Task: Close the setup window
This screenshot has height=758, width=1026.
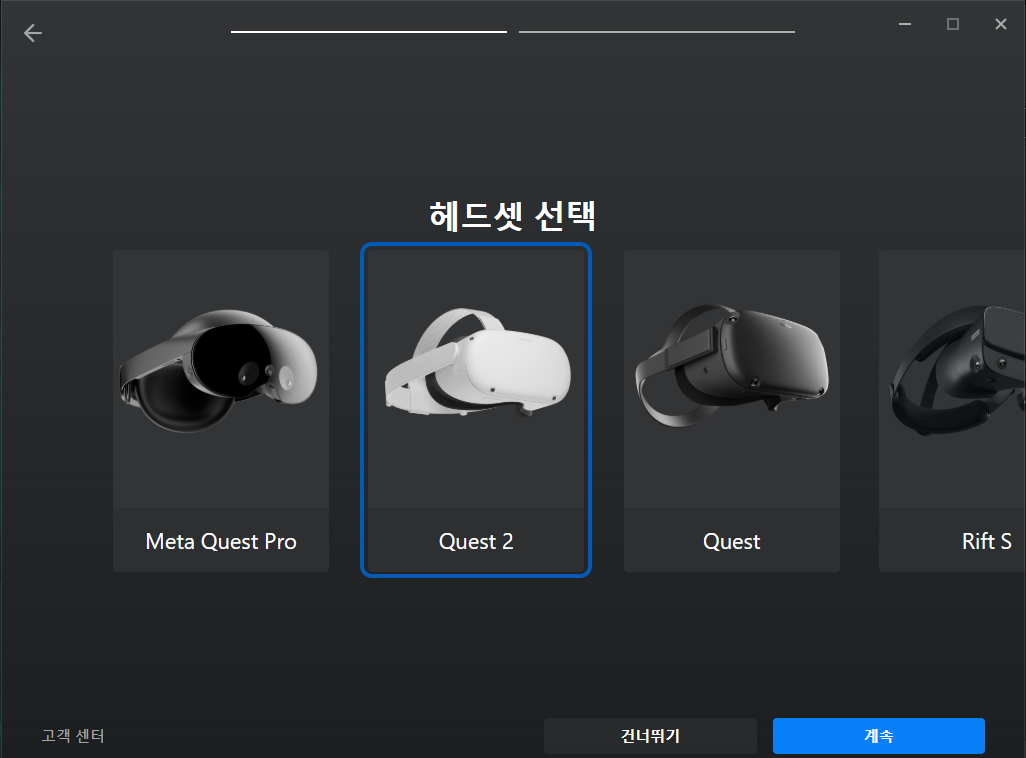Action: [1000, 24]
